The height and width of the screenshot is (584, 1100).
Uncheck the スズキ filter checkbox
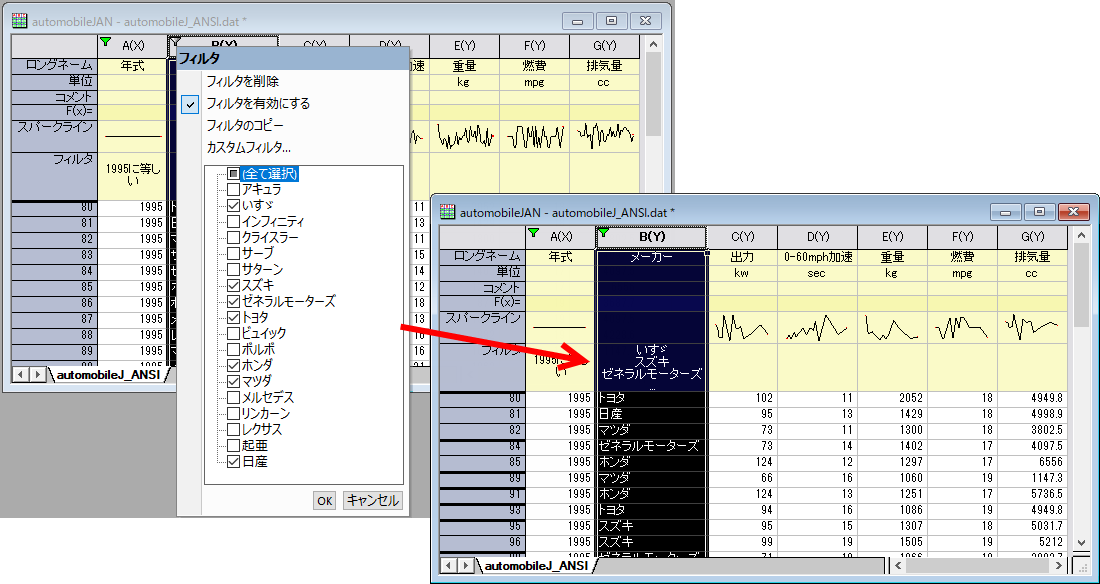[x=234, y=286]
